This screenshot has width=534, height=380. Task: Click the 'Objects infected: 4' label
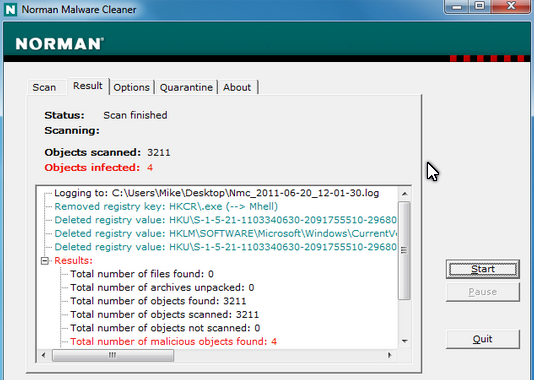tap(98, 168)
